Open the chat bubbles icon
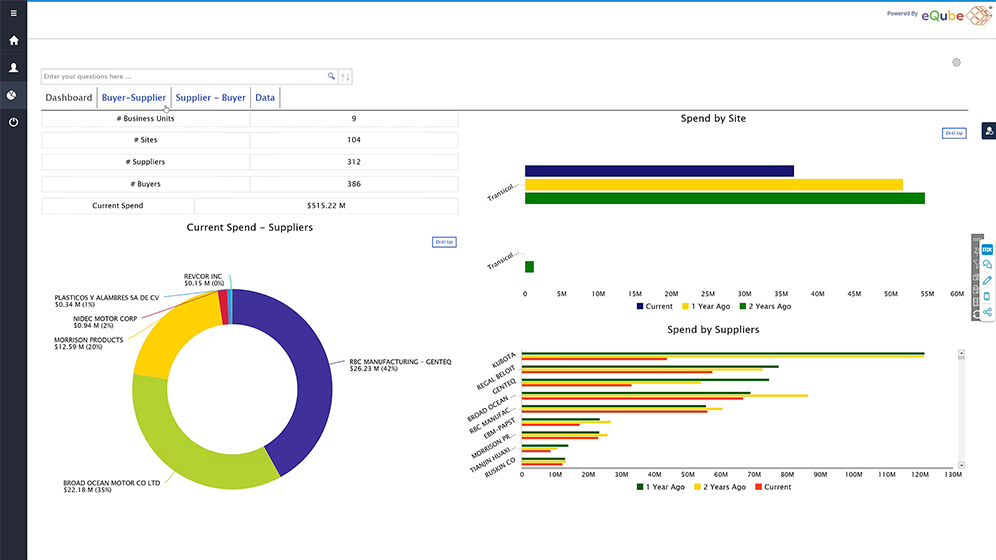 coord(987,265)
